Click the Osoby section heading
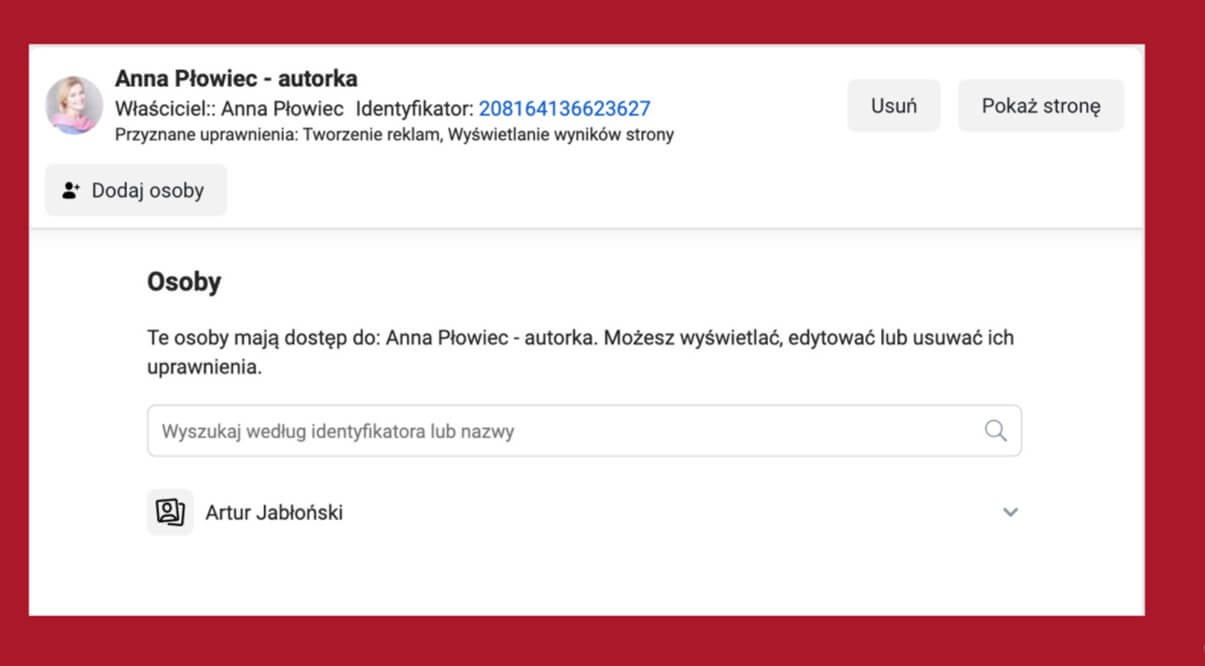 184,282
